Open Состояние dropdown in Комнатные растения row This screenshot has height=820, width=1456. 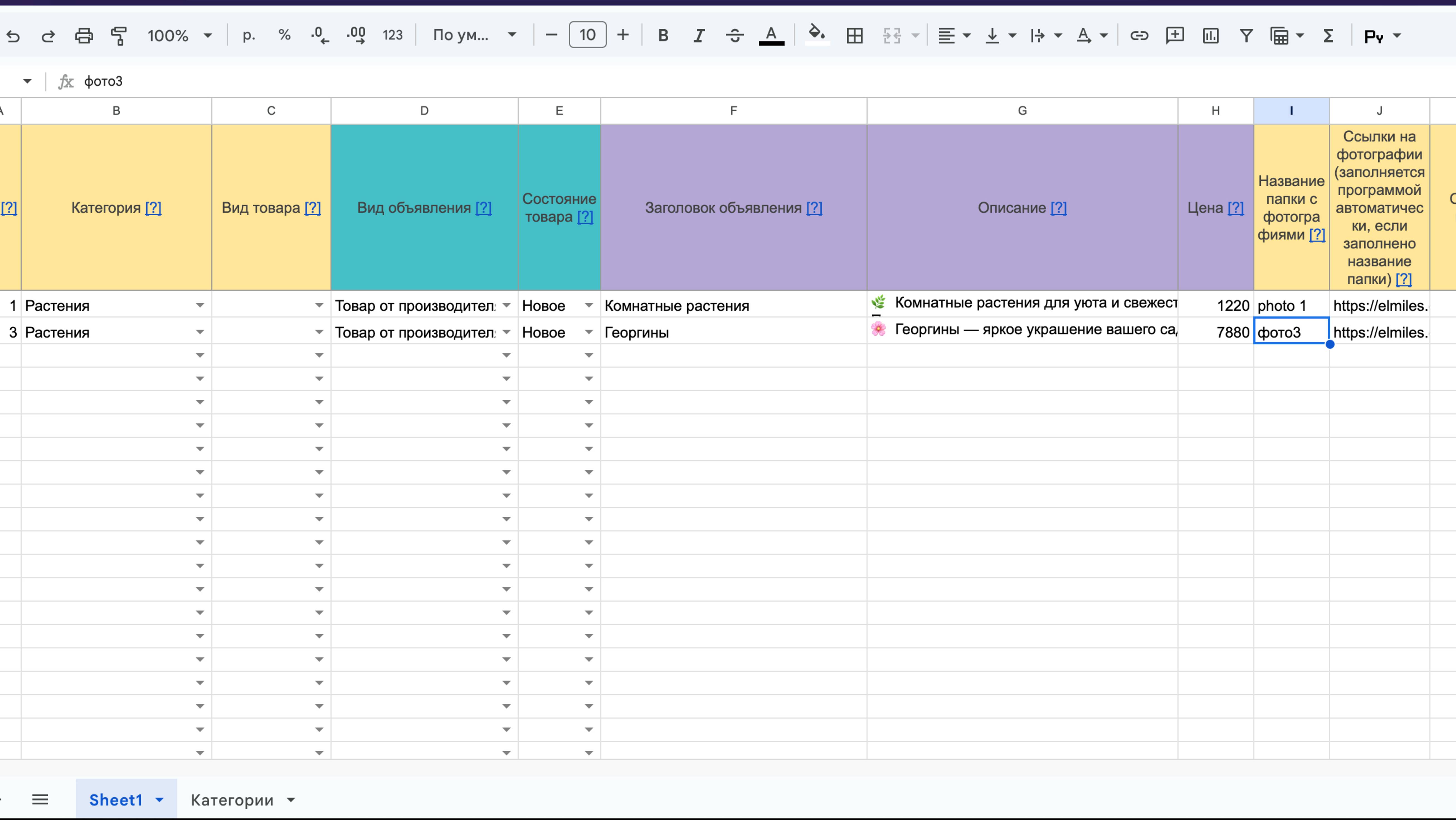[x=589, y=306]
